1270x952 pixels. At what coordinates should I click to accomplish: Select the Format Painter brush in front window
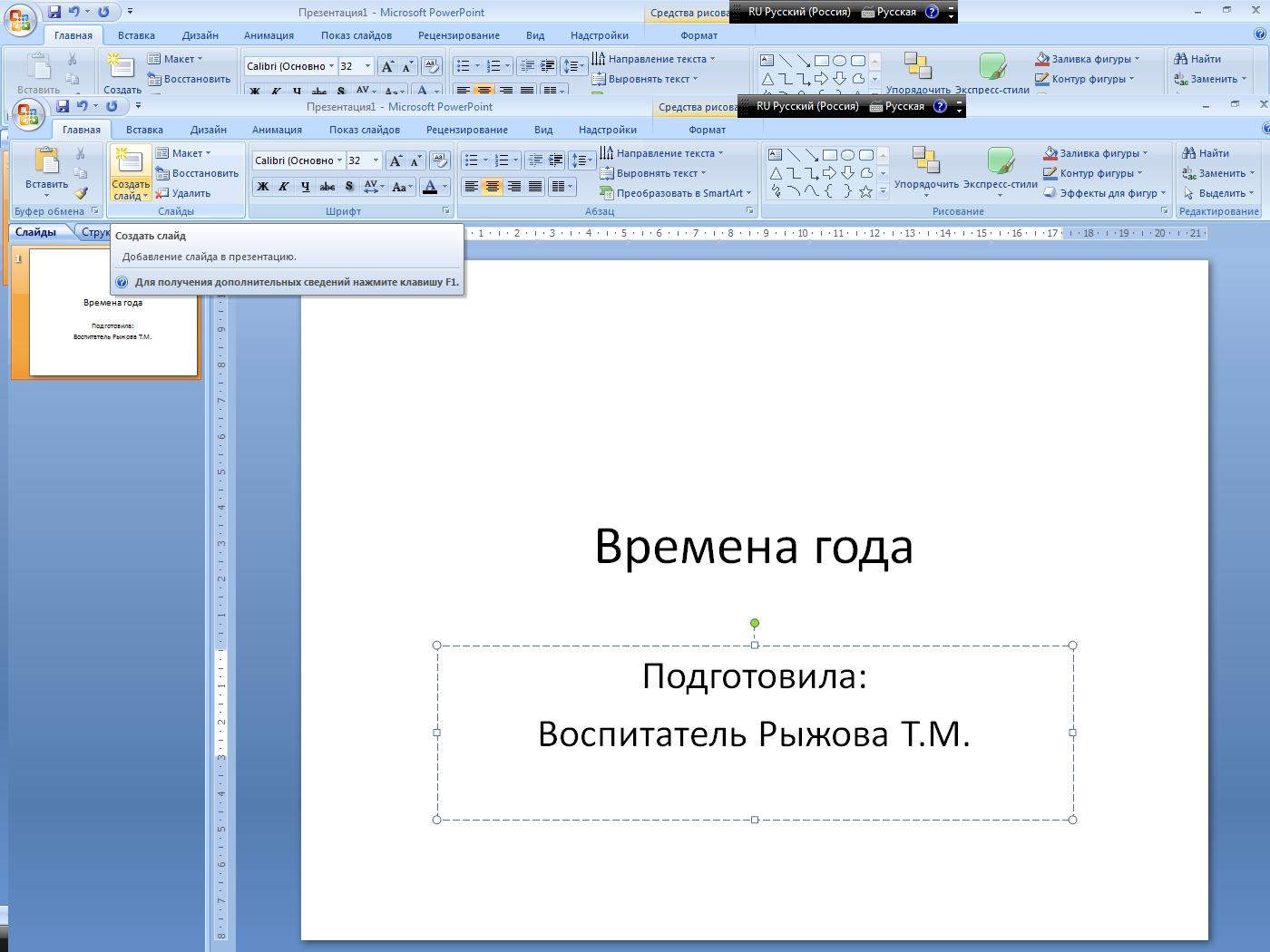pos(81,193)
